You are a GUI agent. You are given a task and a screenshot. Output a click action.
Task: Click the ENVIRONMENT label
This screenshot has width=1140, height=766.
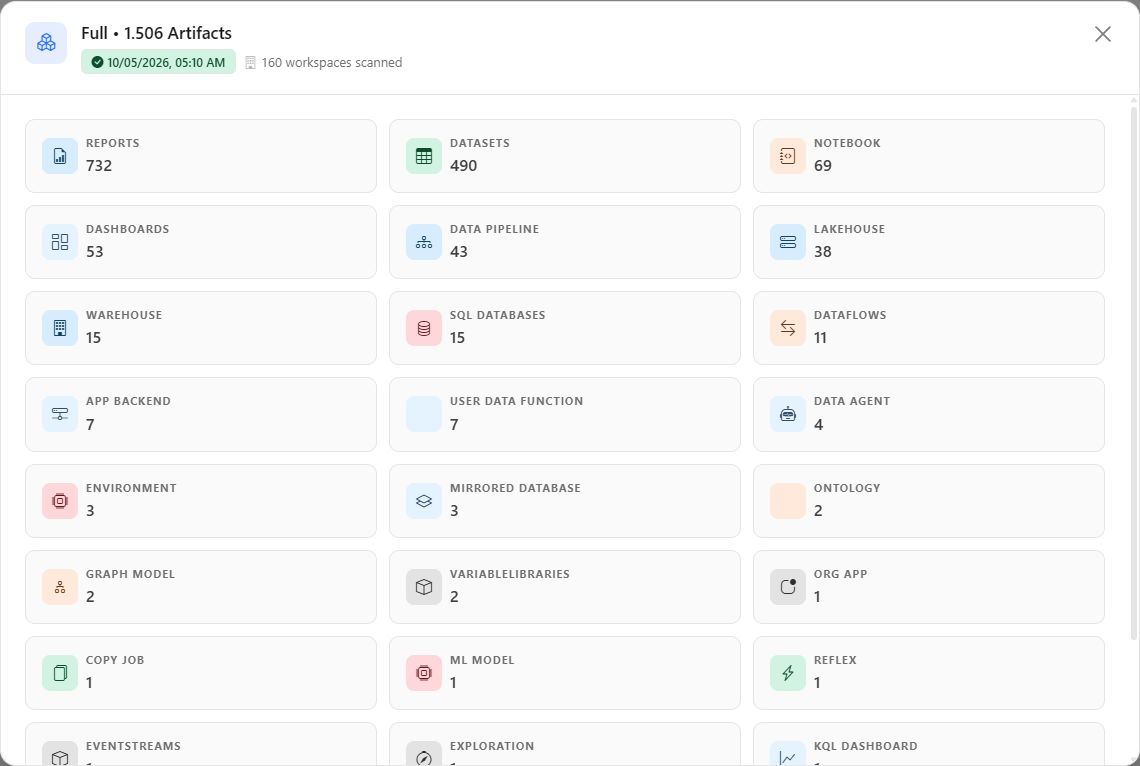(131, 488)
